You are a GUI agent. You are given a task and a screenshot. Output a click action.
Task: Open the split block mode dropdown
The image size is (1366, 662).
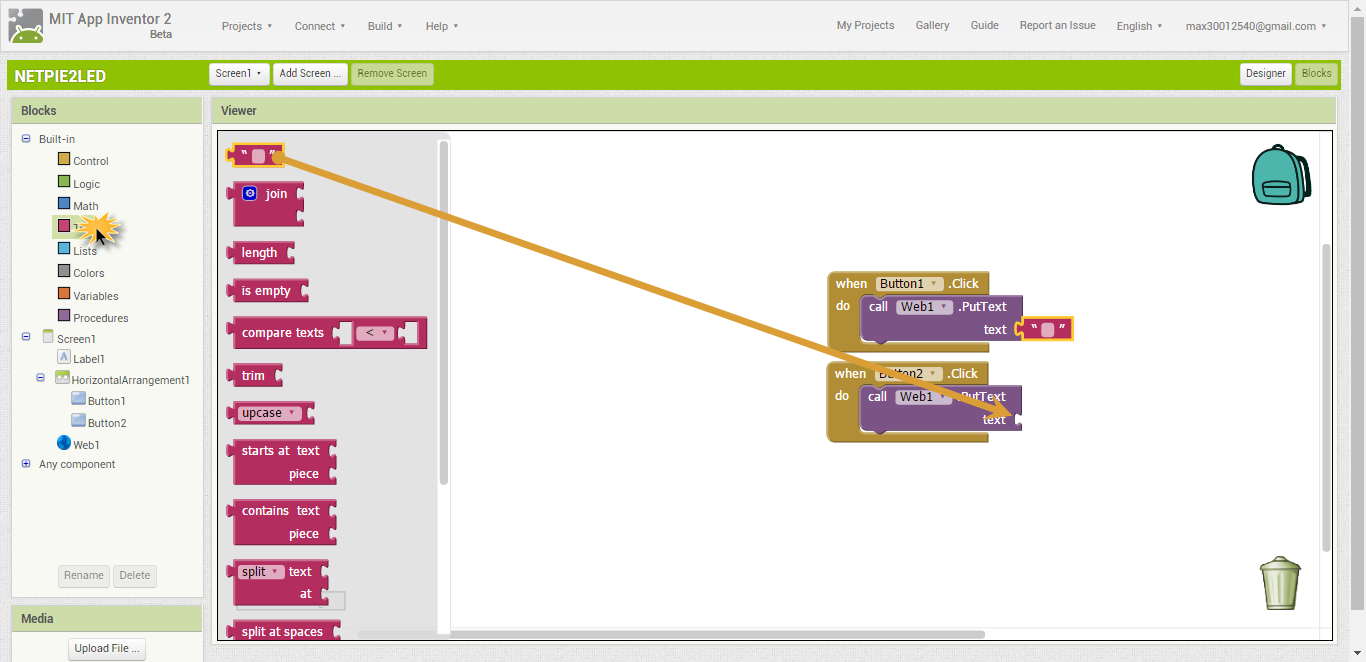[262, 572]
